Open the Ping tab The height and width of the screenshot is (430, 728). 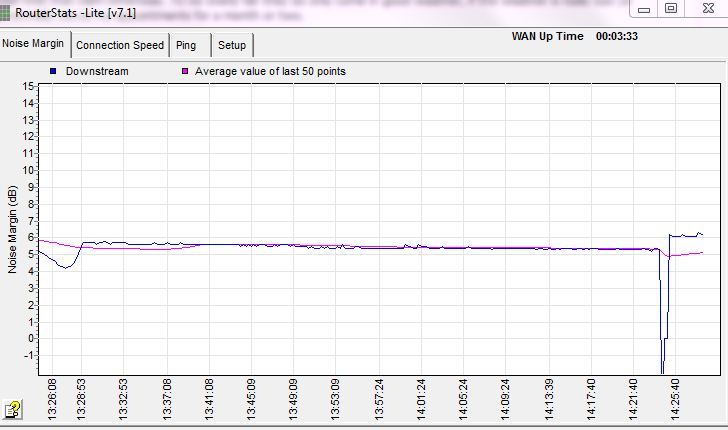[190, 46]
